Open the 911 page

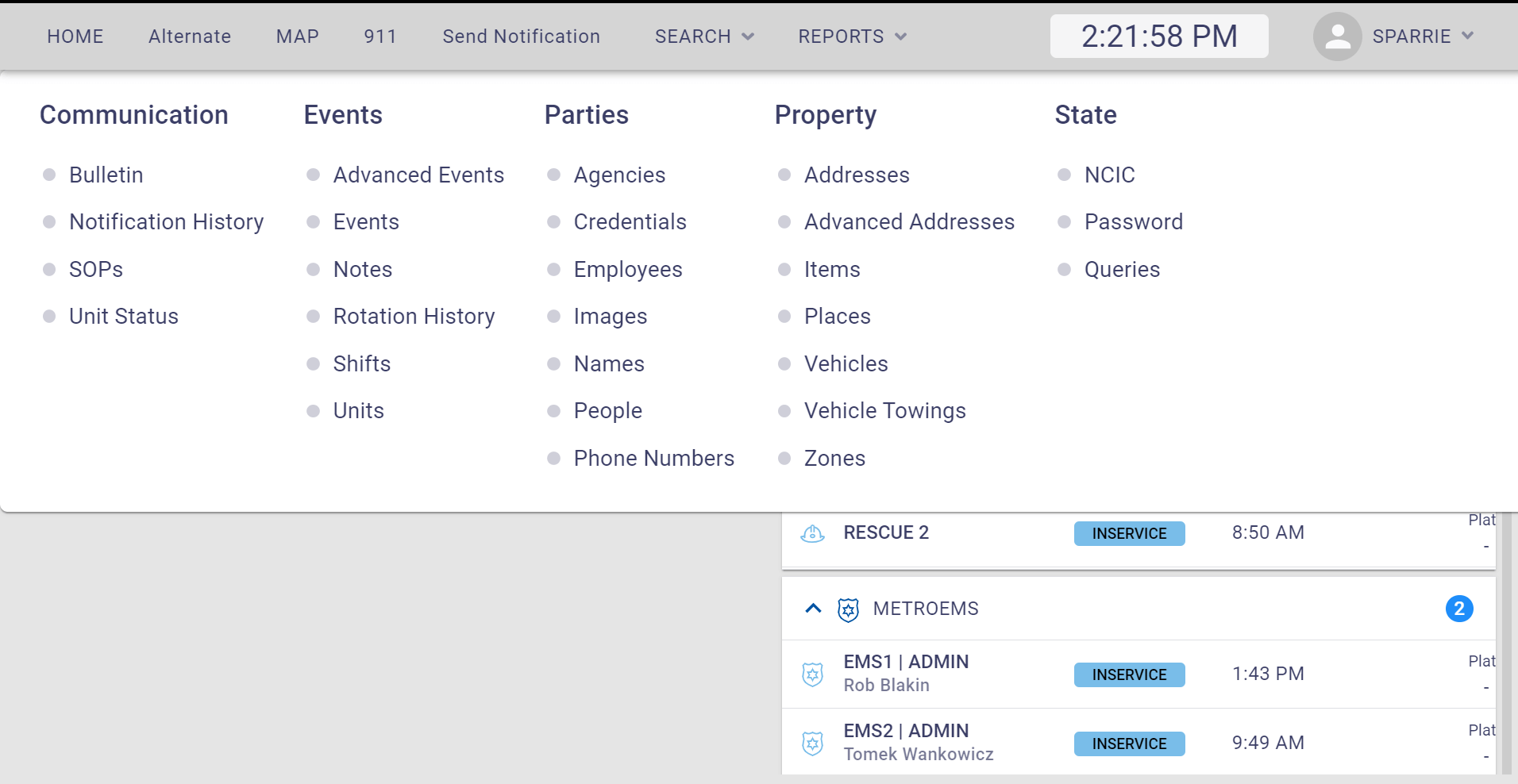coord(380,37)
